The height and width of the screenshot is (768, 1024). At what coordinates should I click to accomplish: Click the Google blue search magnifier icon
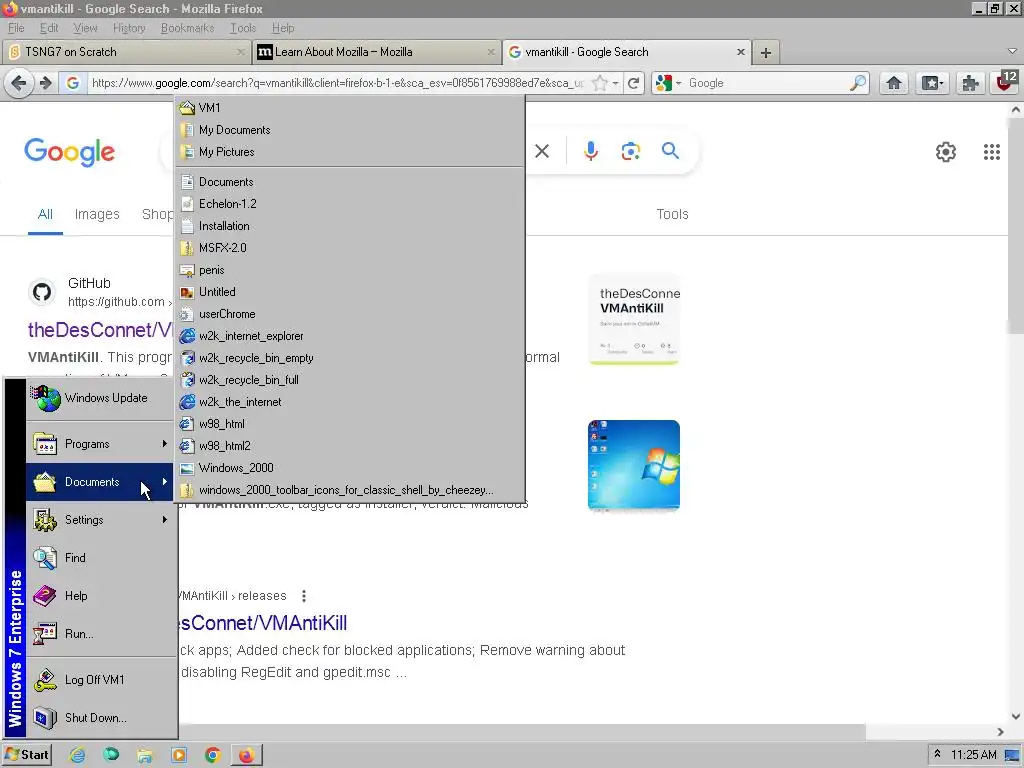pyautogui.click(x=670, y=151)
